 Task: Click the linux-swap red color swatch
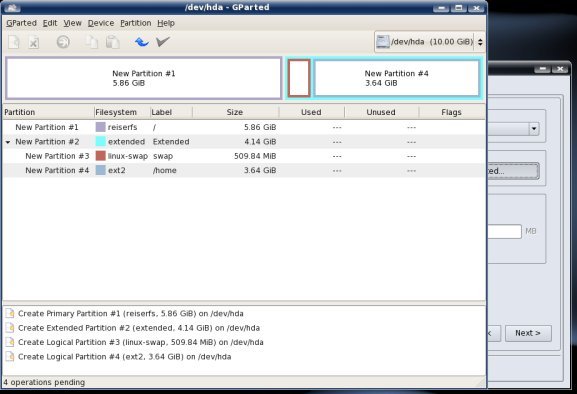click(x=100, y=156)
